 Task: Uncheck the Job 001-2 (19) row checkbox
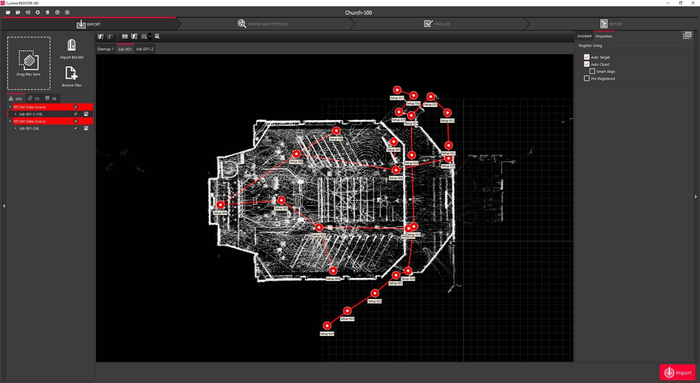pos(75,114)
